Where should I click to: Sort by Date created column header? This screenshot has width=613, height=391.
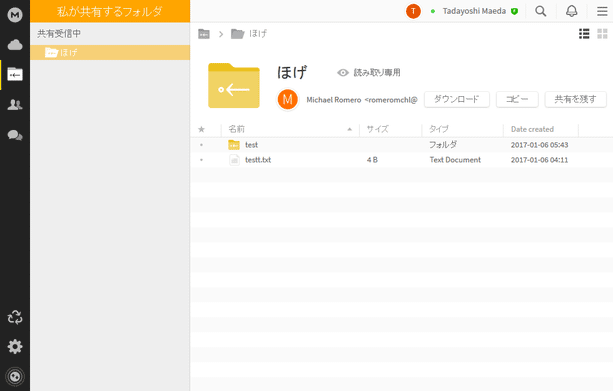(532, 129)
